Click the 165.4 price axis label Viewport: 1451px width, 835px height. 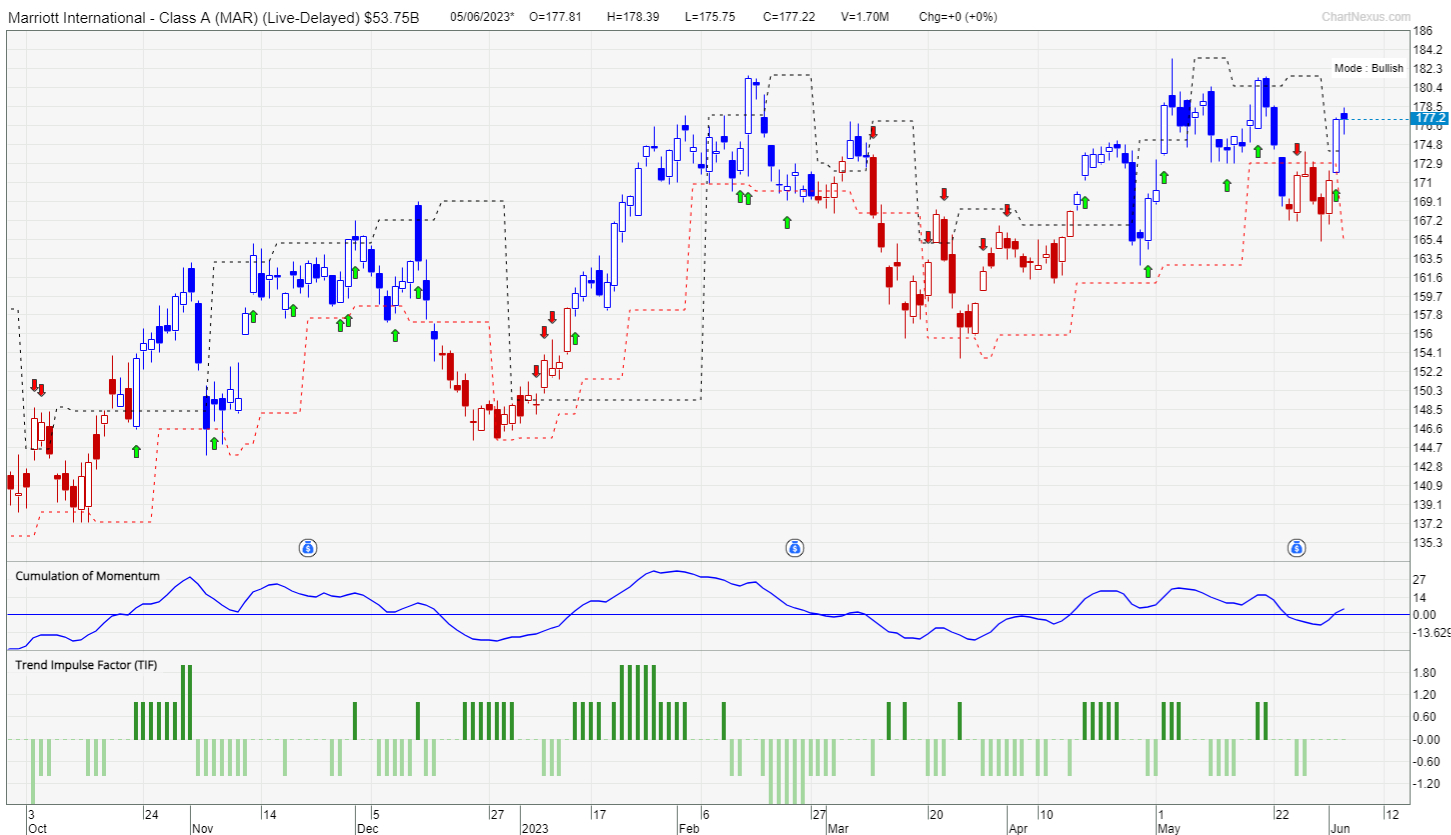click(x=1427, y=240)
